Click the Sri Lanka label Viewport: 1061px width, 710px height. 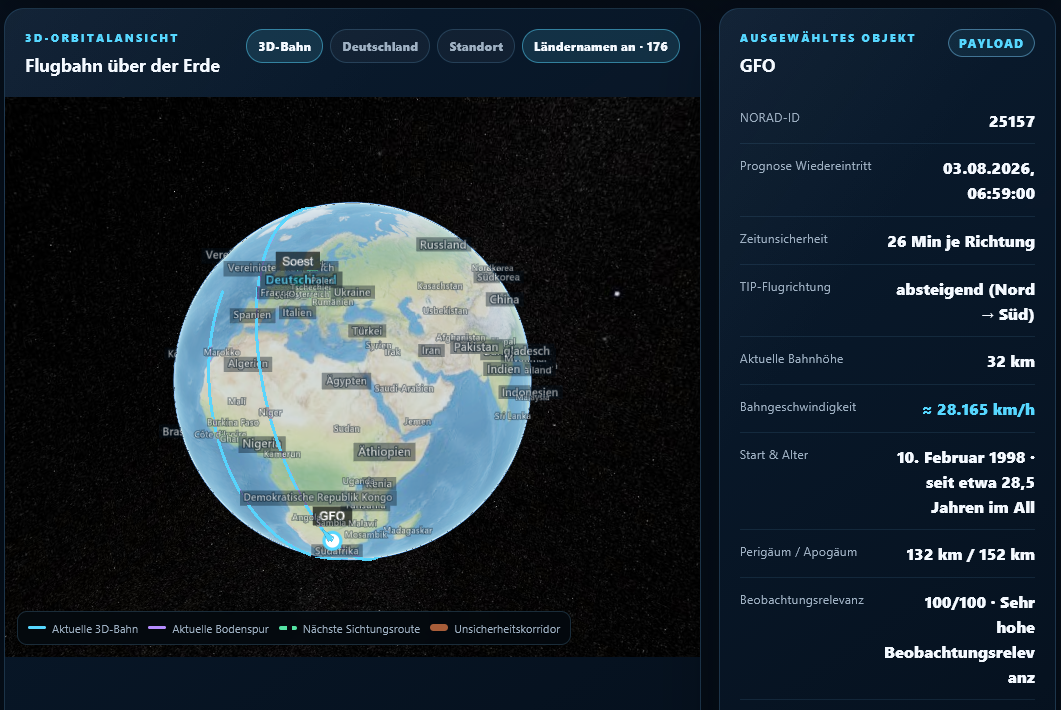point(512,416)
